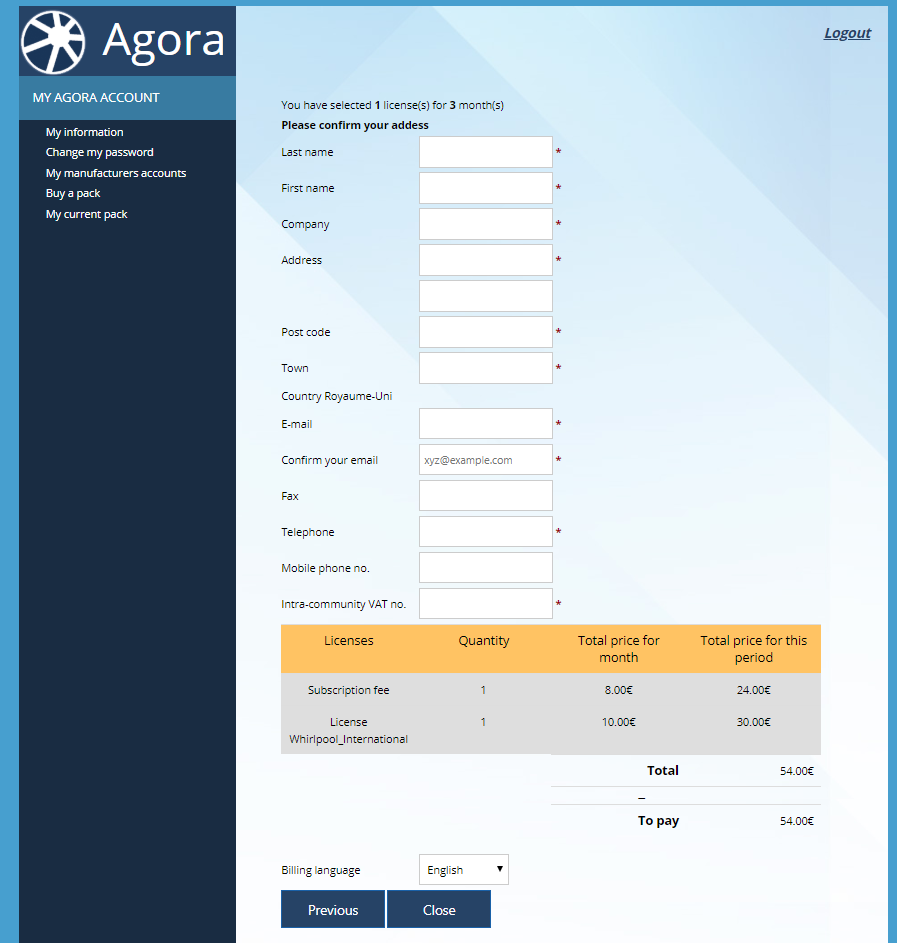Click Total price for this period header
Screen dimensions: 897x944
754,649
